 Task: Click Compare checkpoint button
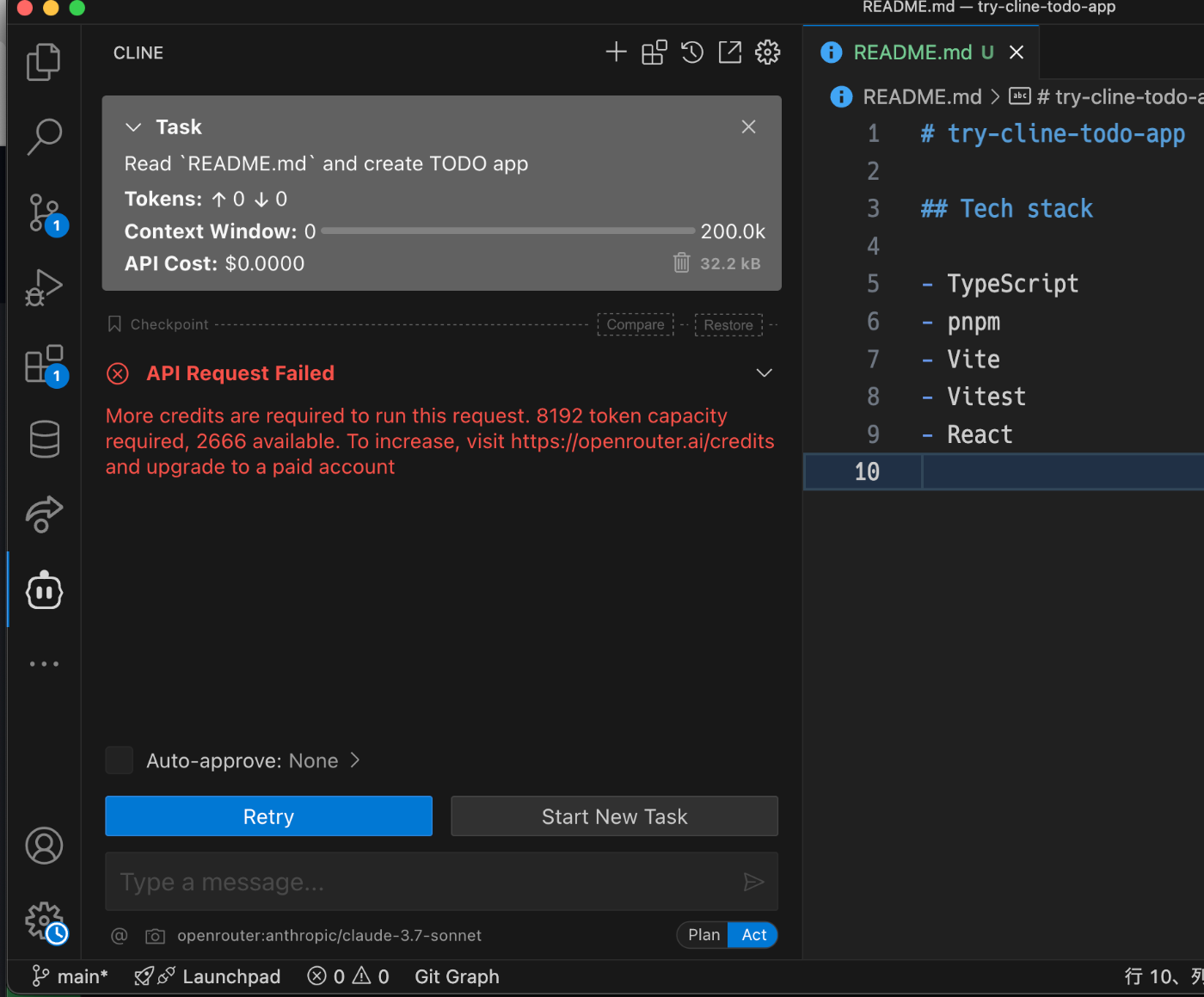pos(636,324)
